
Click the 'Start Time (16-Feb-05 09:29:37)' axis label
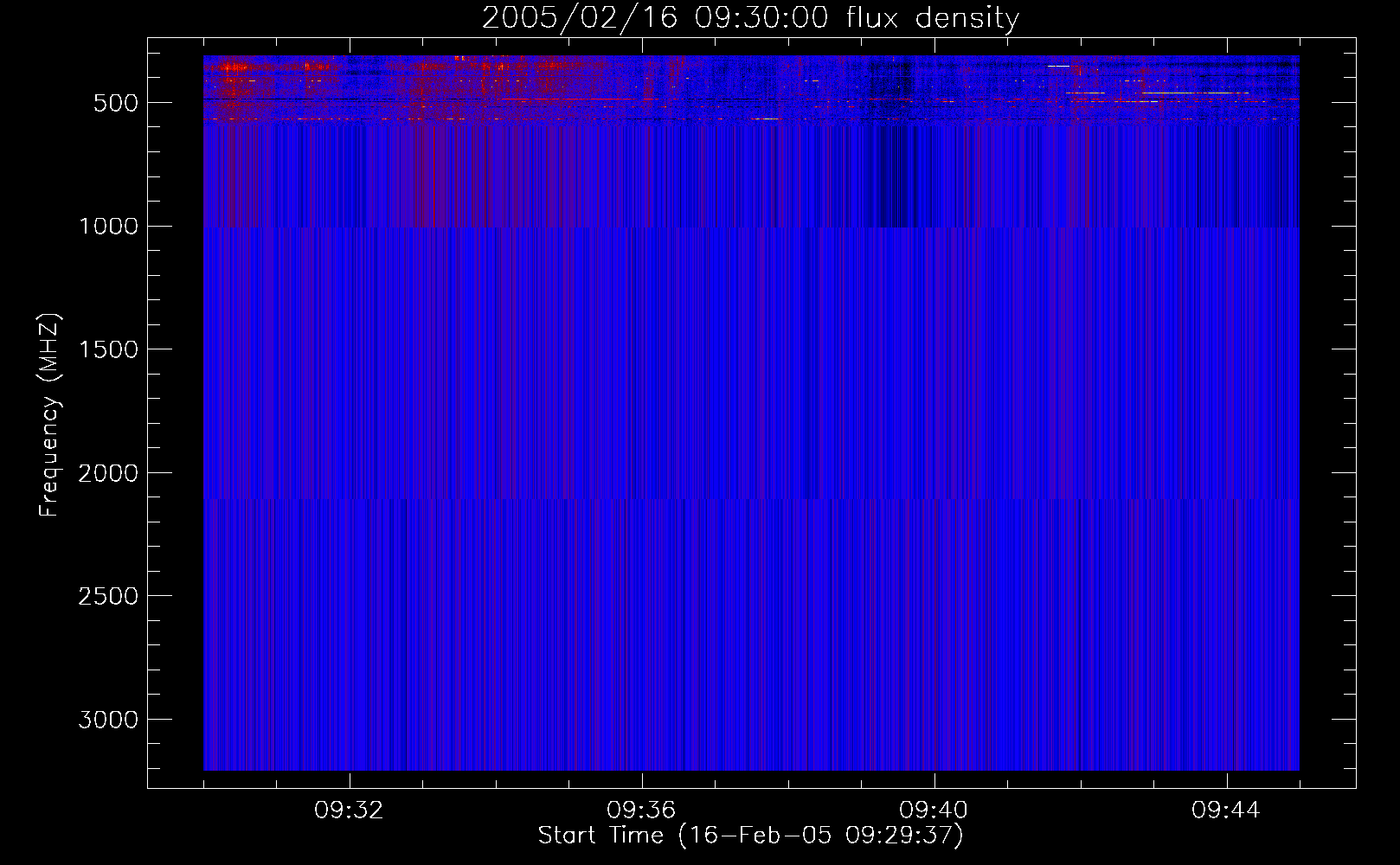(x=750, y=836)
